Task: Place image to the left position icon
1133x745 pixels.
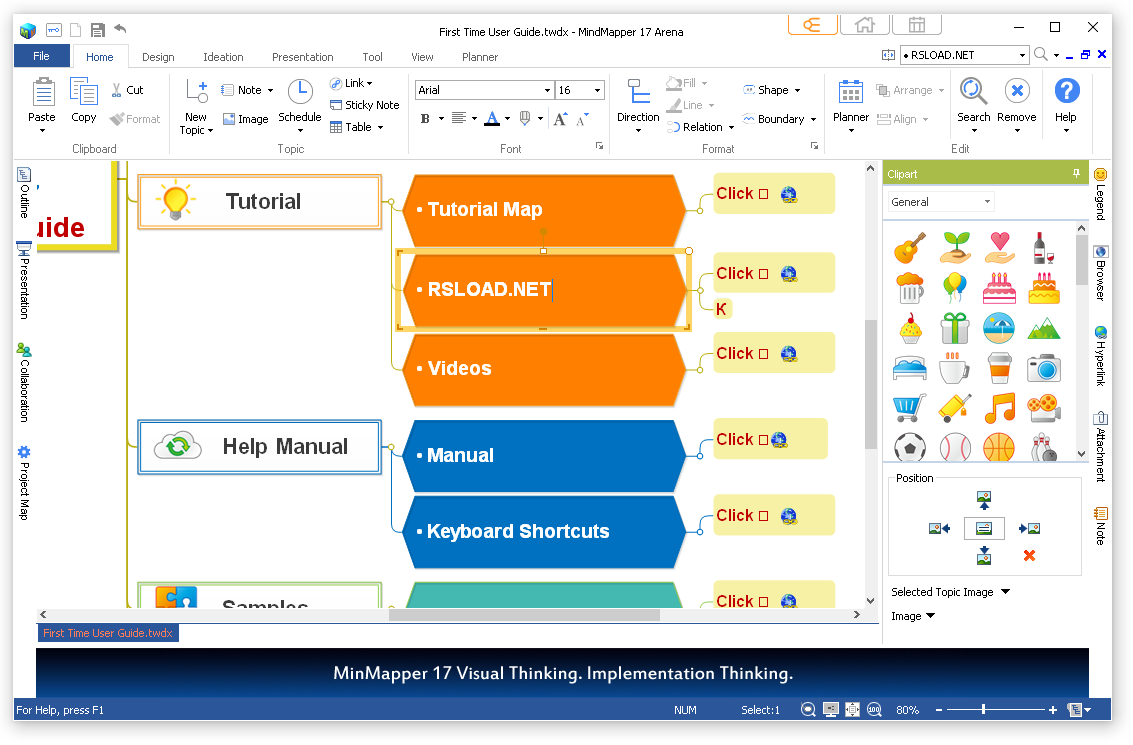Action: pyautogui.click(x=939, y=529)
